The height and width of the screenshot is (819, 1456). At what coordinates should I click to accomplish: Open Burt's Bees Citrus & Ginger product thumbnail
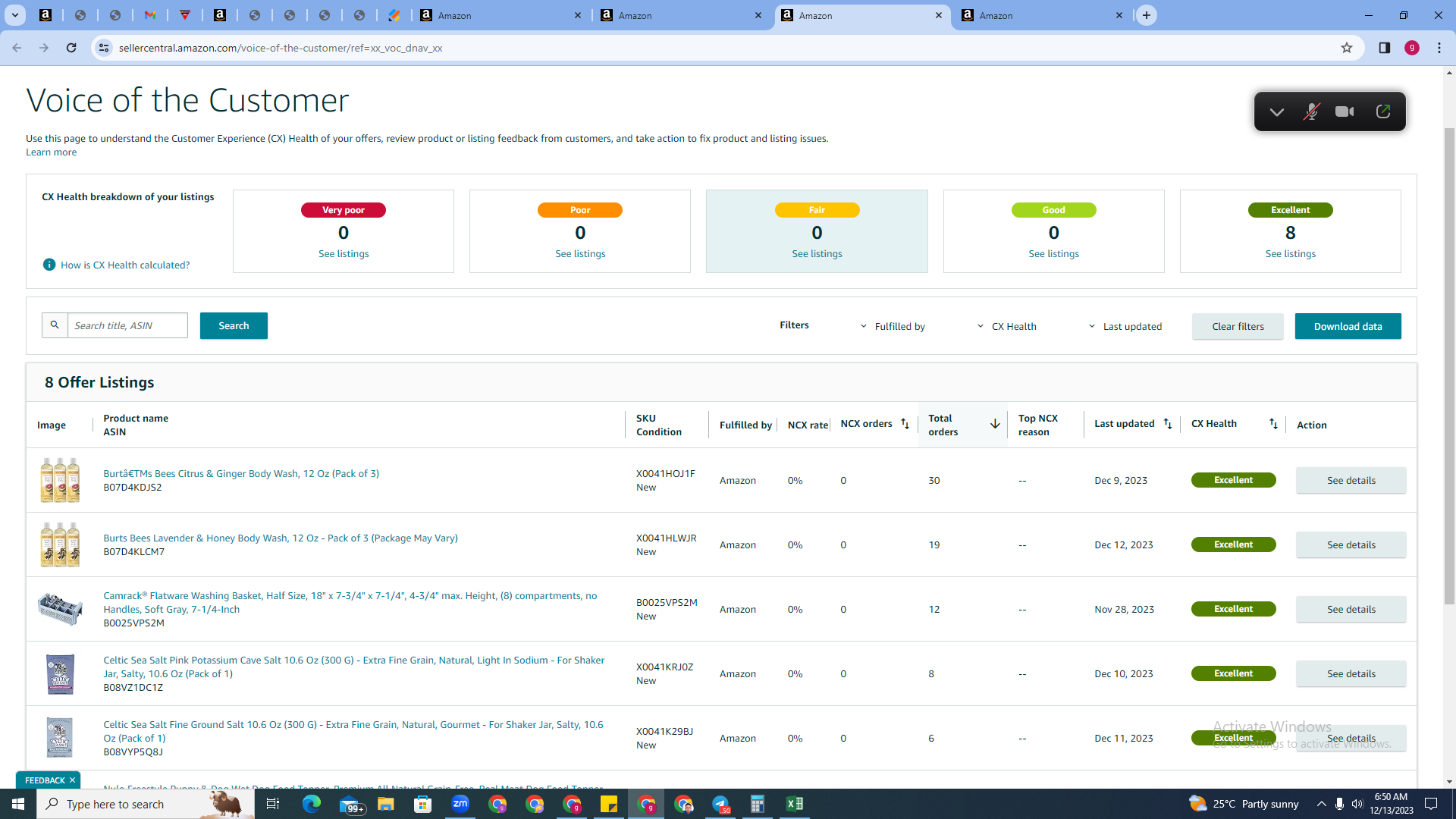[60, 480]
